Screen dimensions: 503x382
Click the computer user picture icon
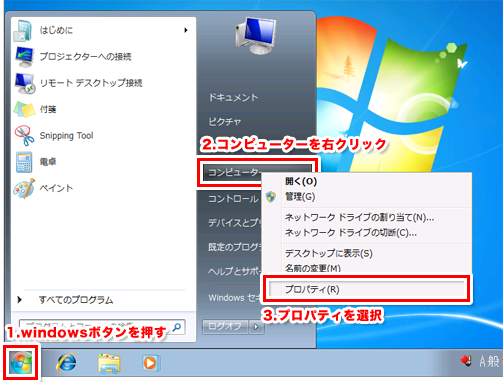click(x=256, y=36)
